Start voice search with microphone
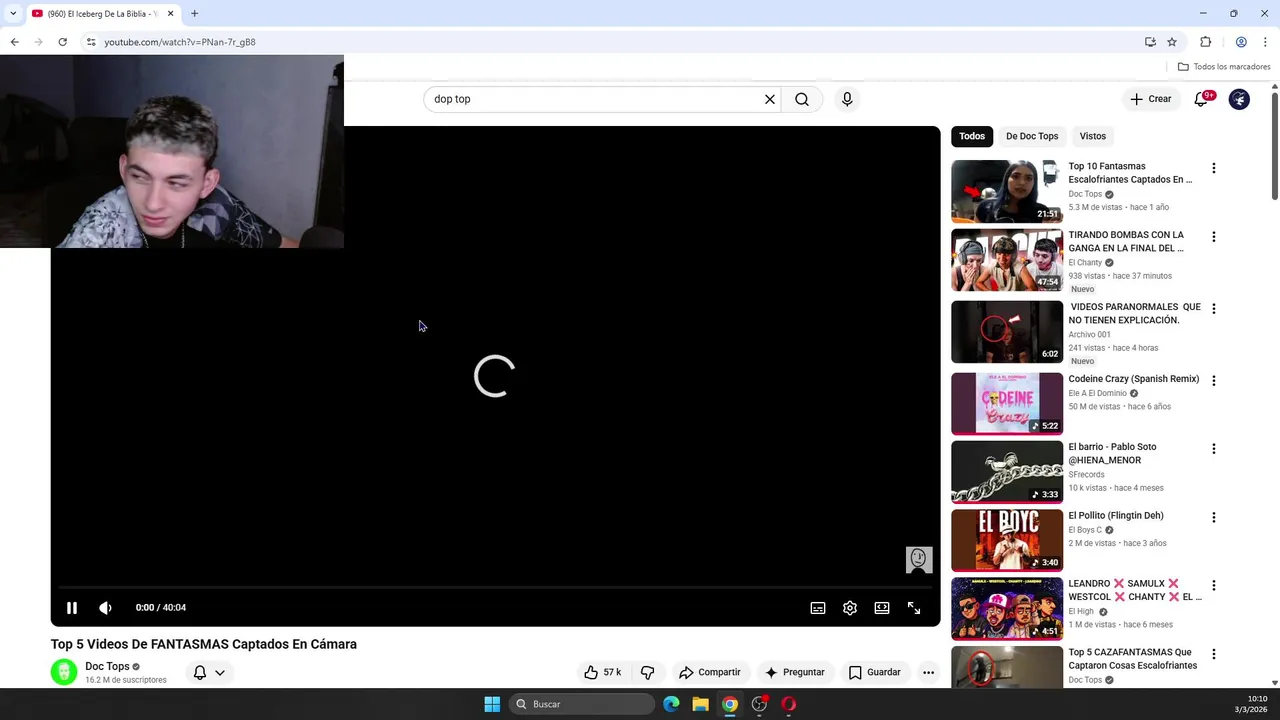The image size is (1280, 720). [847, 99]
